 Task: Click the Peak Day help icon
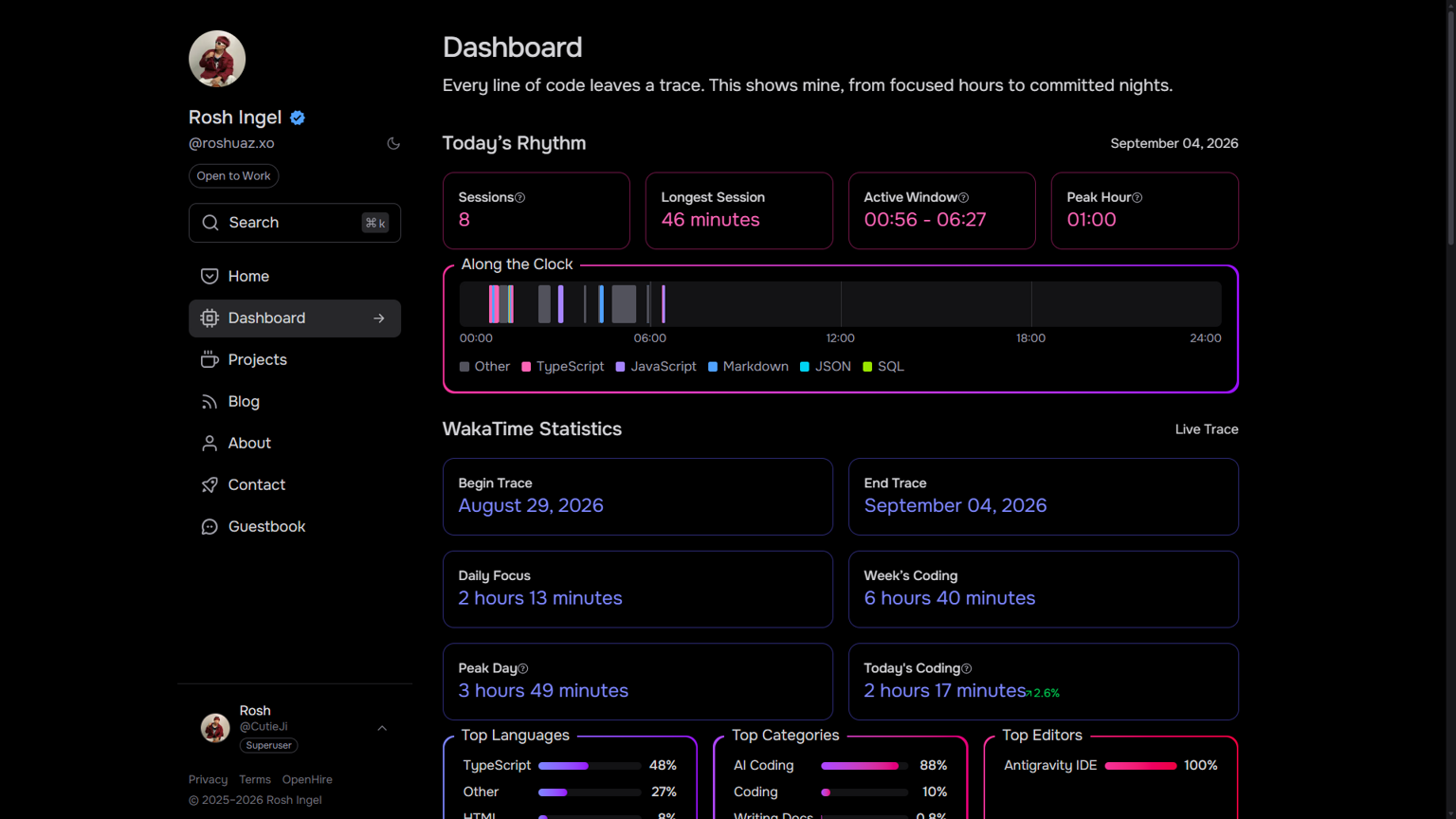tap(522, 669)
